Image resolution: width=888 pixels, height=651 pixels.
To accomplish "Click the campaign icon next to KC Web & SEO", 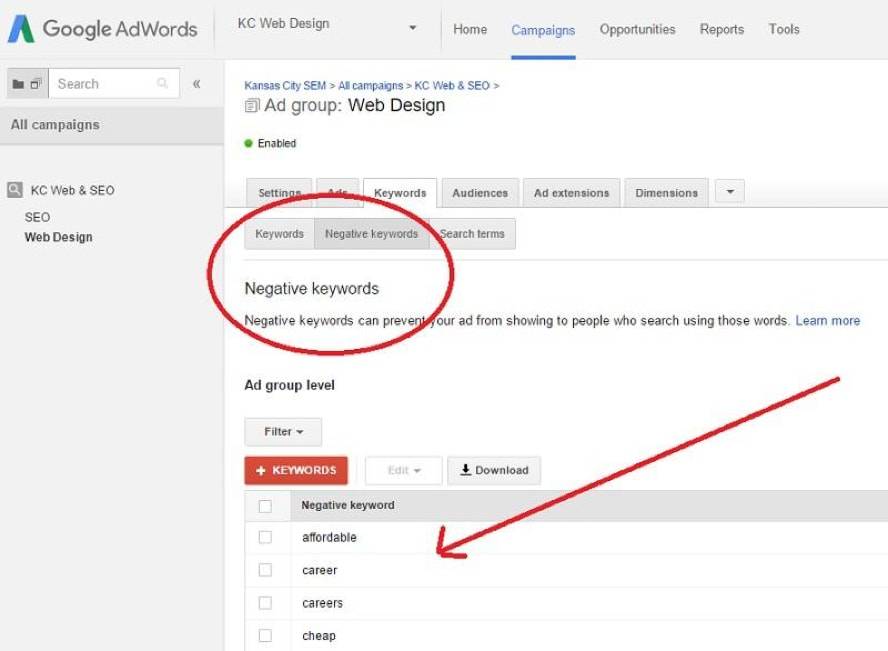I will pyautogui.click(x=15, y=190).
